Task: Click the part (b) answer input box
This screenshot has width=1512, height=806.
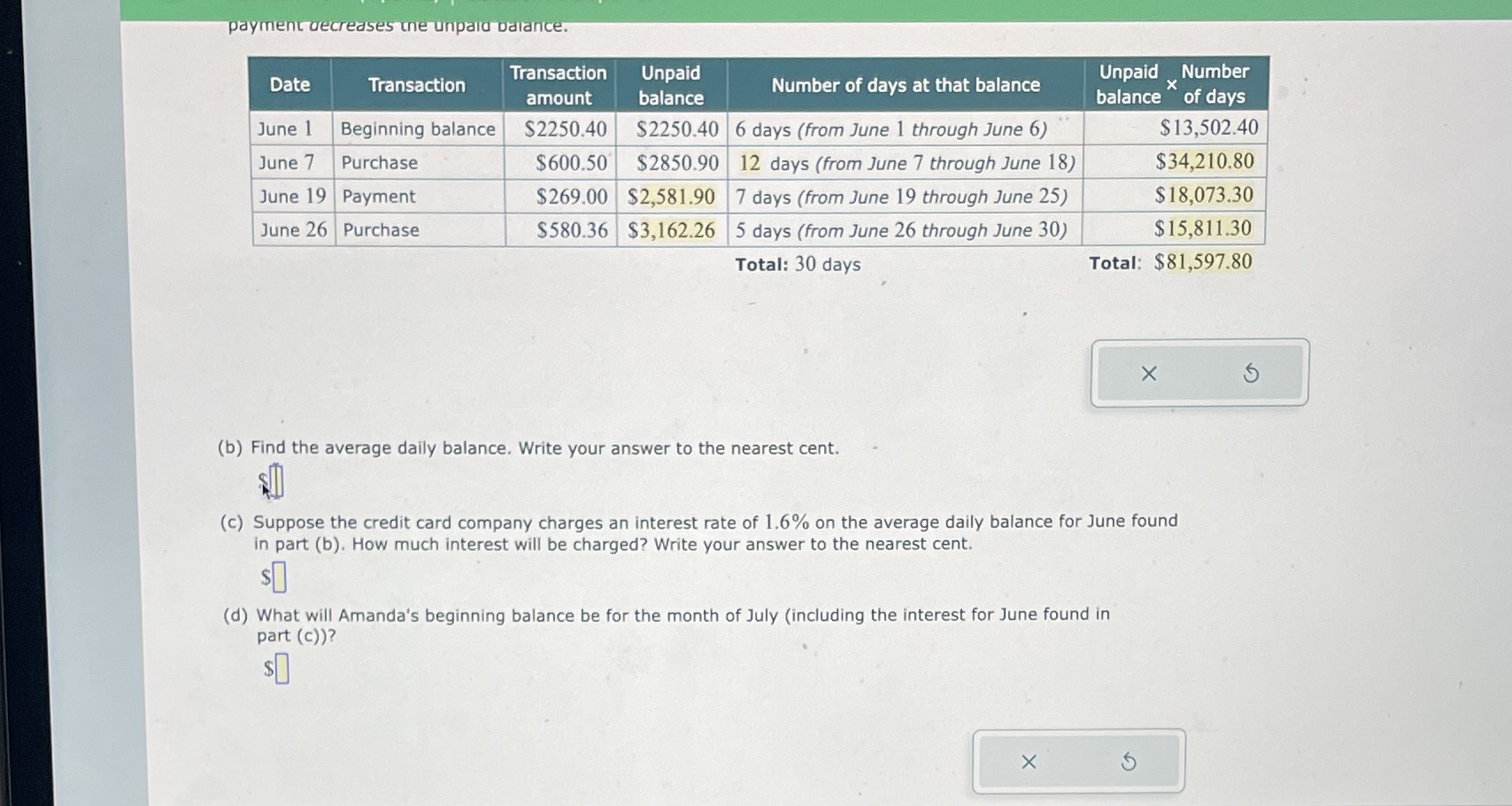Action: click(275, 479)
